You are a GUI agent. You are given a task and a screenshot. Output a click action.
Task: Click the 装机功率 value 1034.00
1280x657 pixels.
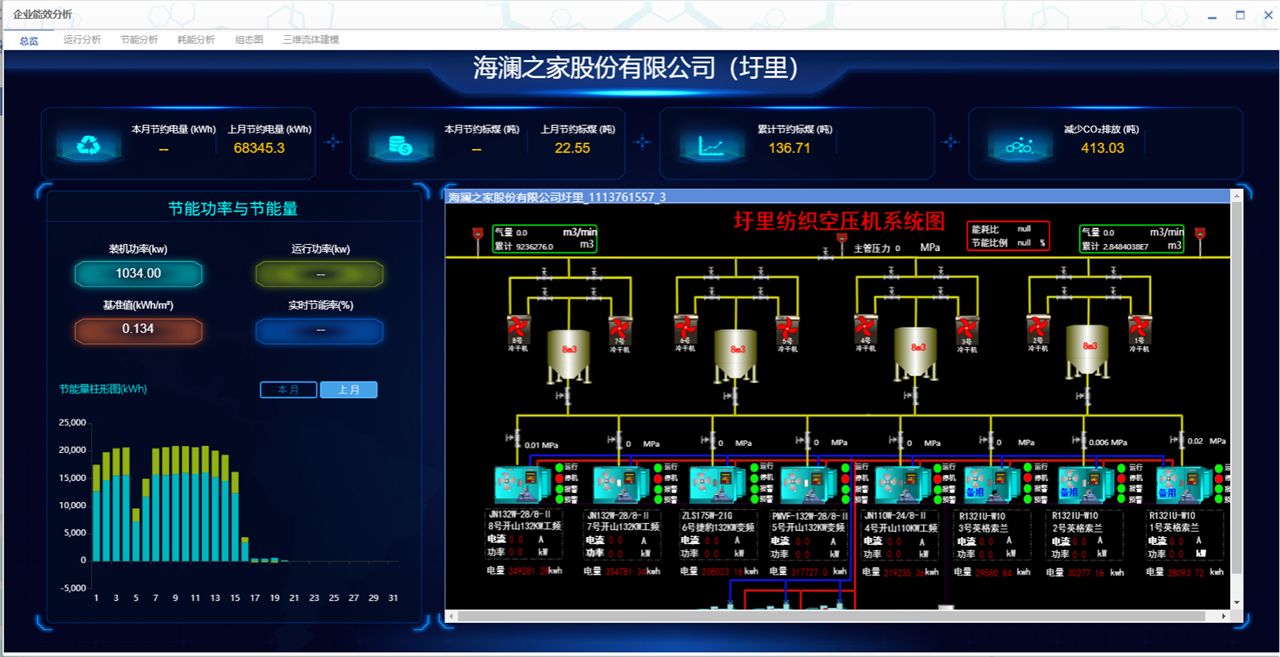tap(138, 273)
